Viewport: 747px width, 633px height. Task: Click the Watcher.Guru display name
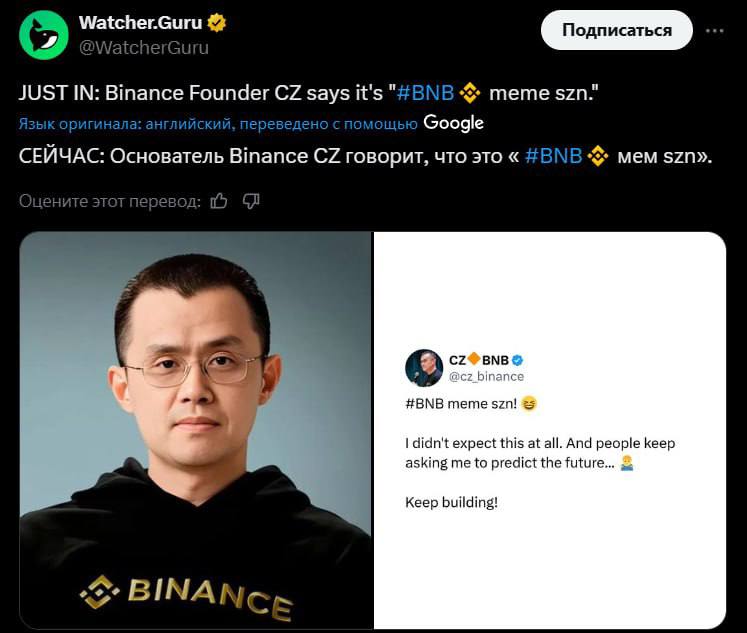(x=141, y=22)
